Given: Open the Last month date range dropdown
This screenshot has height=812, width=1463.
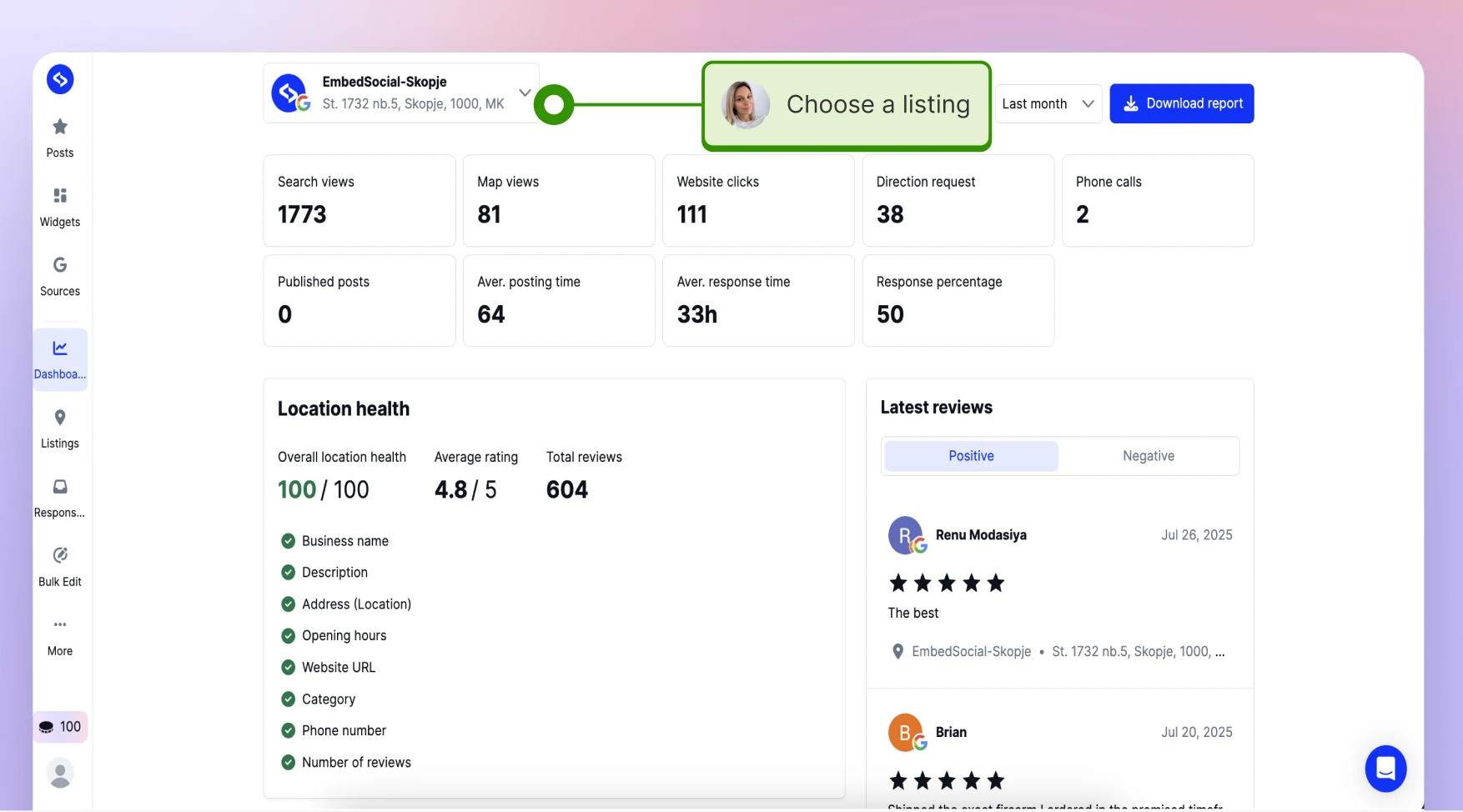Looking at the screenshot, I should [1048, 103].
